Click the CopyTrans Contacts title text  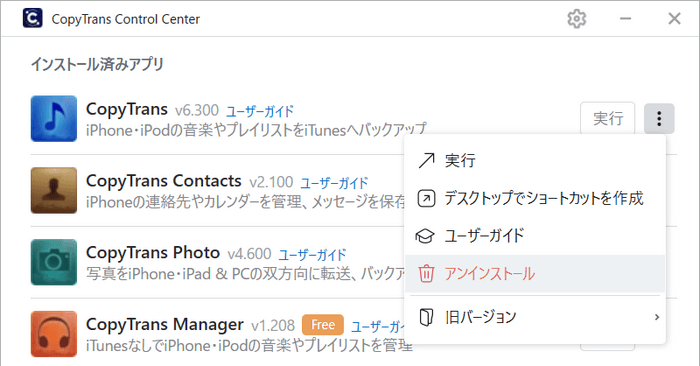[x=163, y=181]
